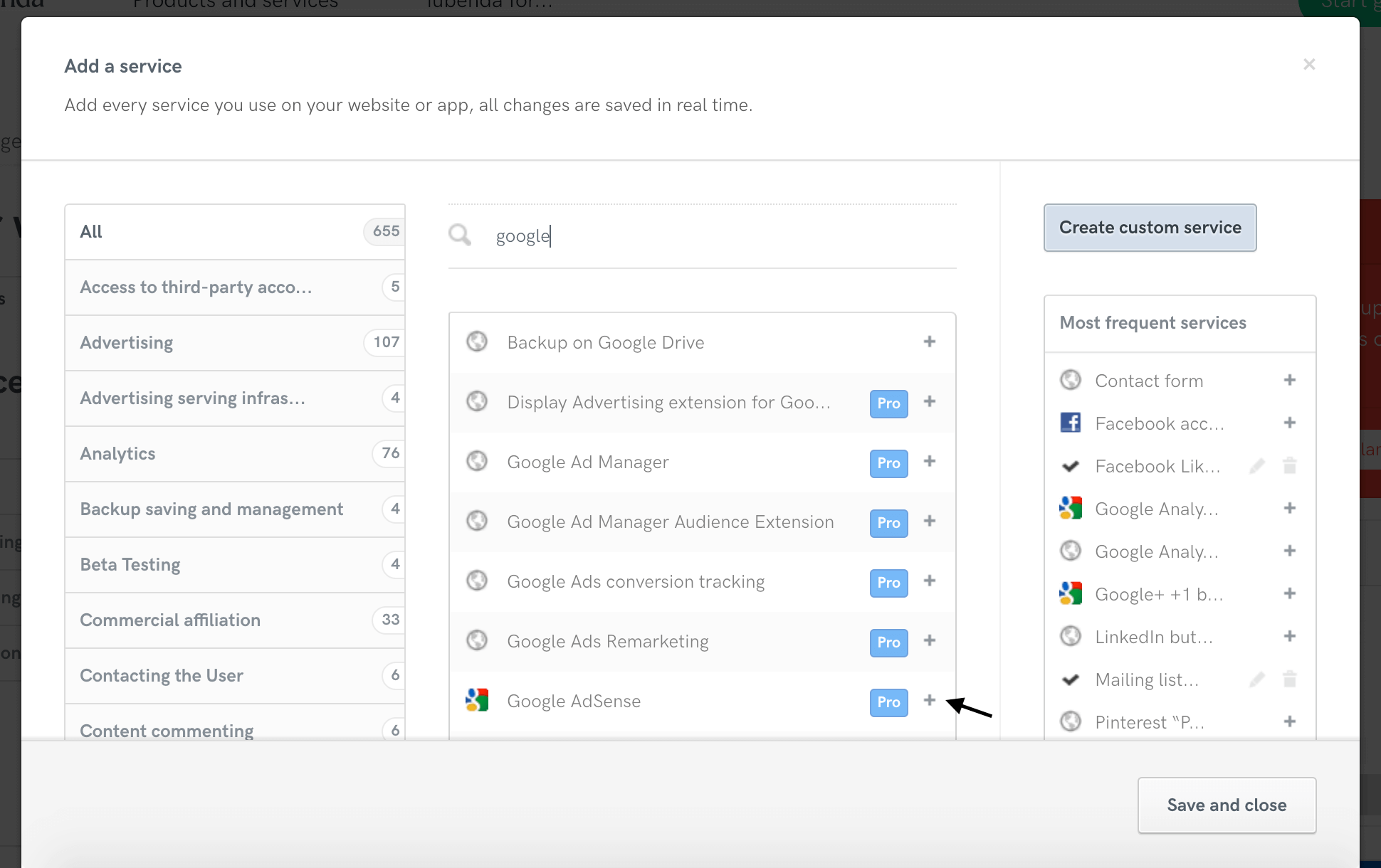The width and height of the screenshot is (1381, 868).
Task: Toggle the checkmark next to Facebook Like
Action: (1071, 466)
